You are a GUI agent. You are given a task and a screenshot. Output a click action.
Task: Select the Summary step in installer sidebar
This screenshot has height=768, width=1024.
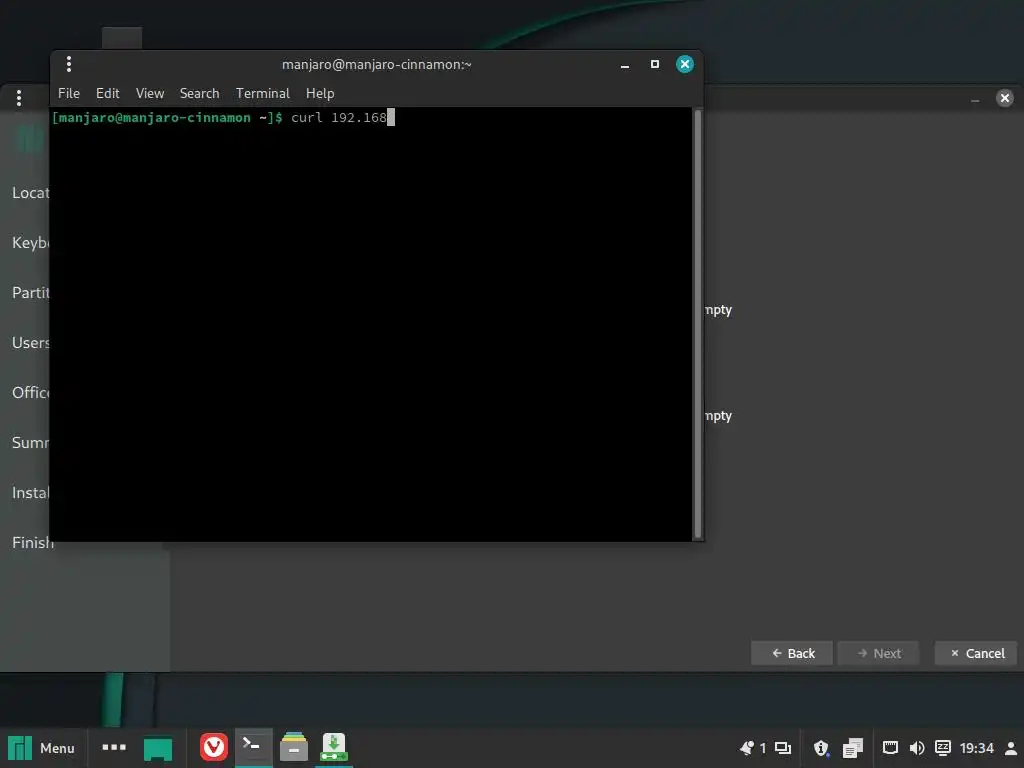31,442
